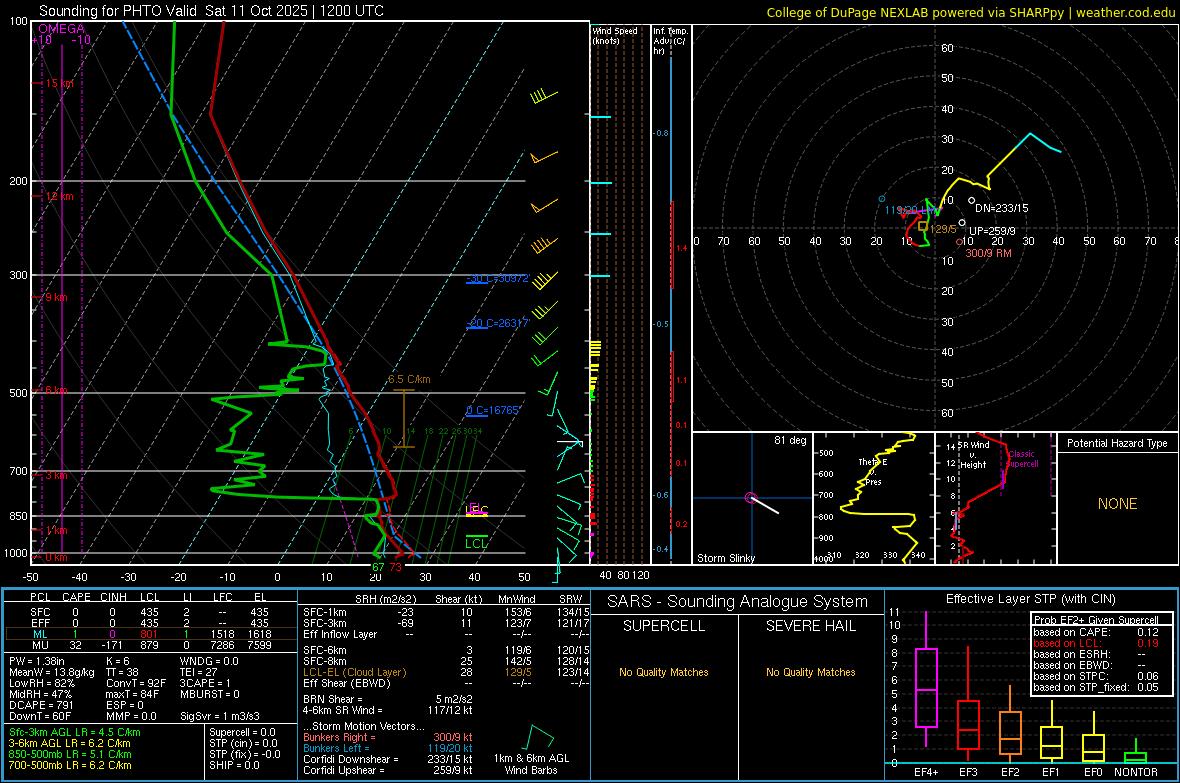Click the 'MBURST = 0' value
This screenshot has width=1180, height=783.
[x=209, y=694]
